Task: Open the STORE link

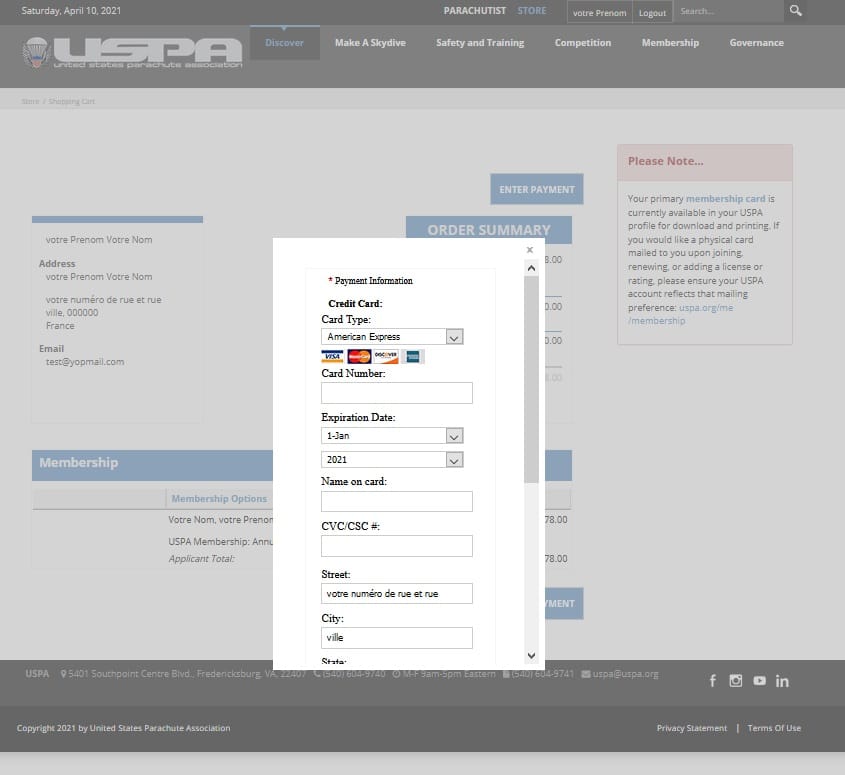Action: (531, 11)
